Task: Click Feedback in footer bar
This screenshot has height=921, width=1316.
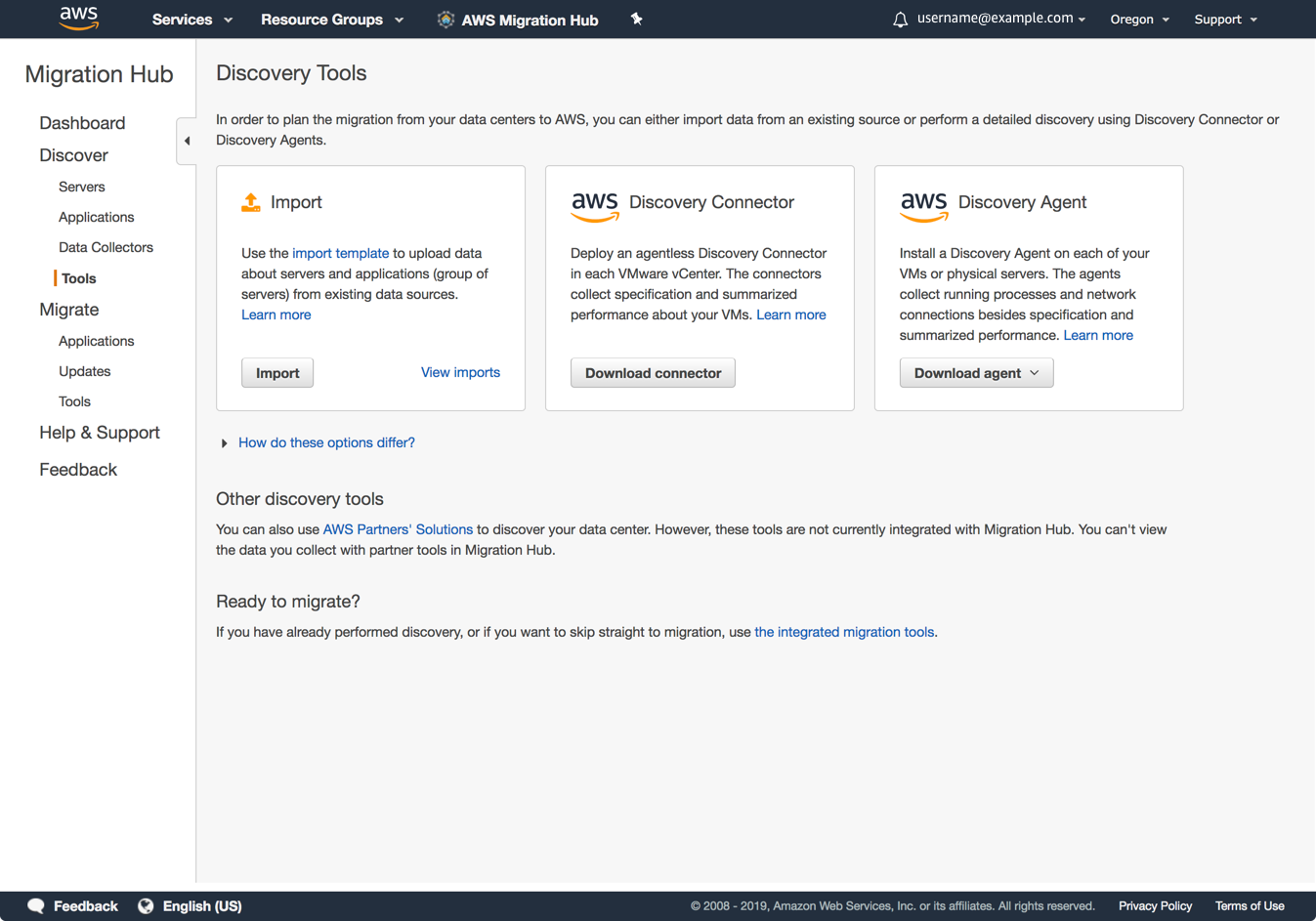Action: point(86,906)
